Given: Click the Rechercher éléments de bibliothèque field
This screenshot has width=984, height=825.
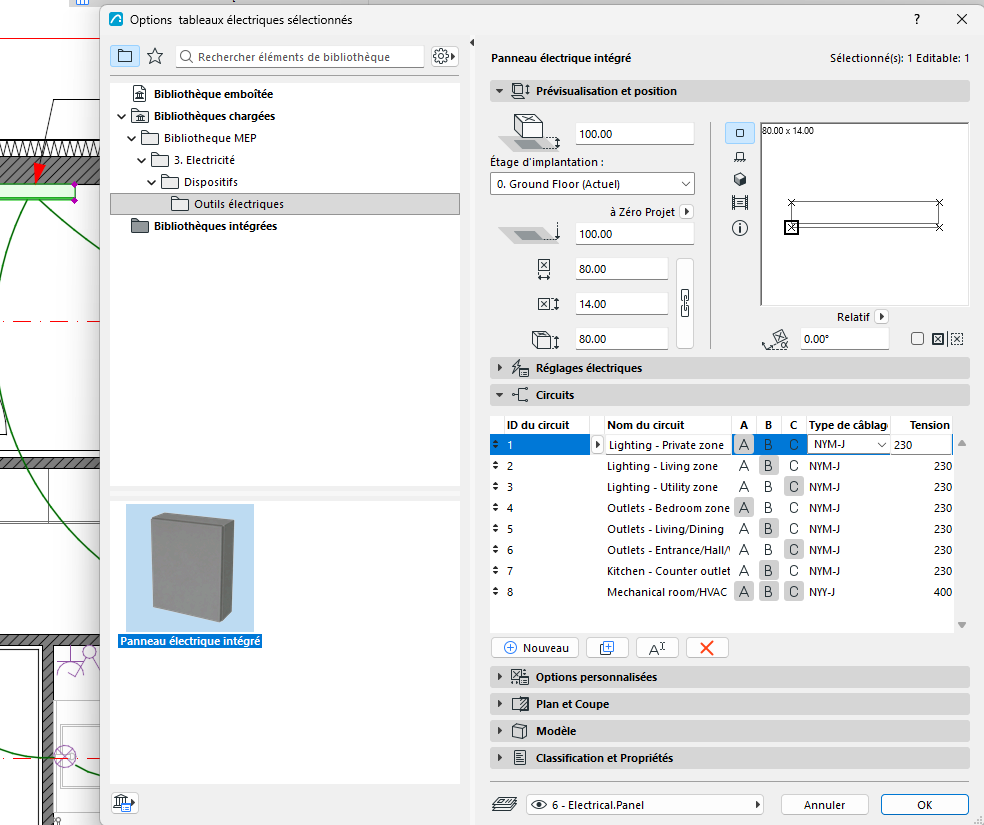Looking at the screenshot, I should coord(300,56).
